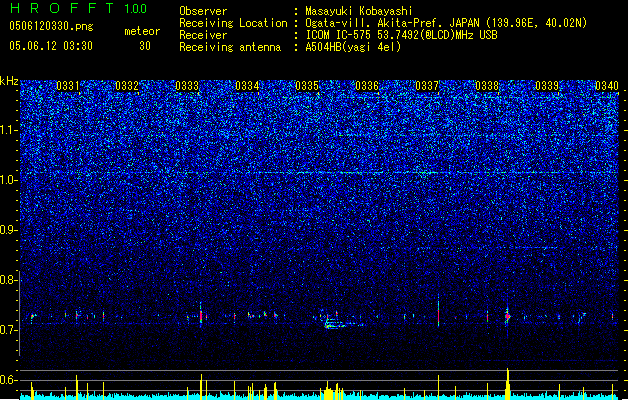Click the 0338 time marker
Viewport: 629px width, 400px height.
pyautogui.click(x=487, y=86)
